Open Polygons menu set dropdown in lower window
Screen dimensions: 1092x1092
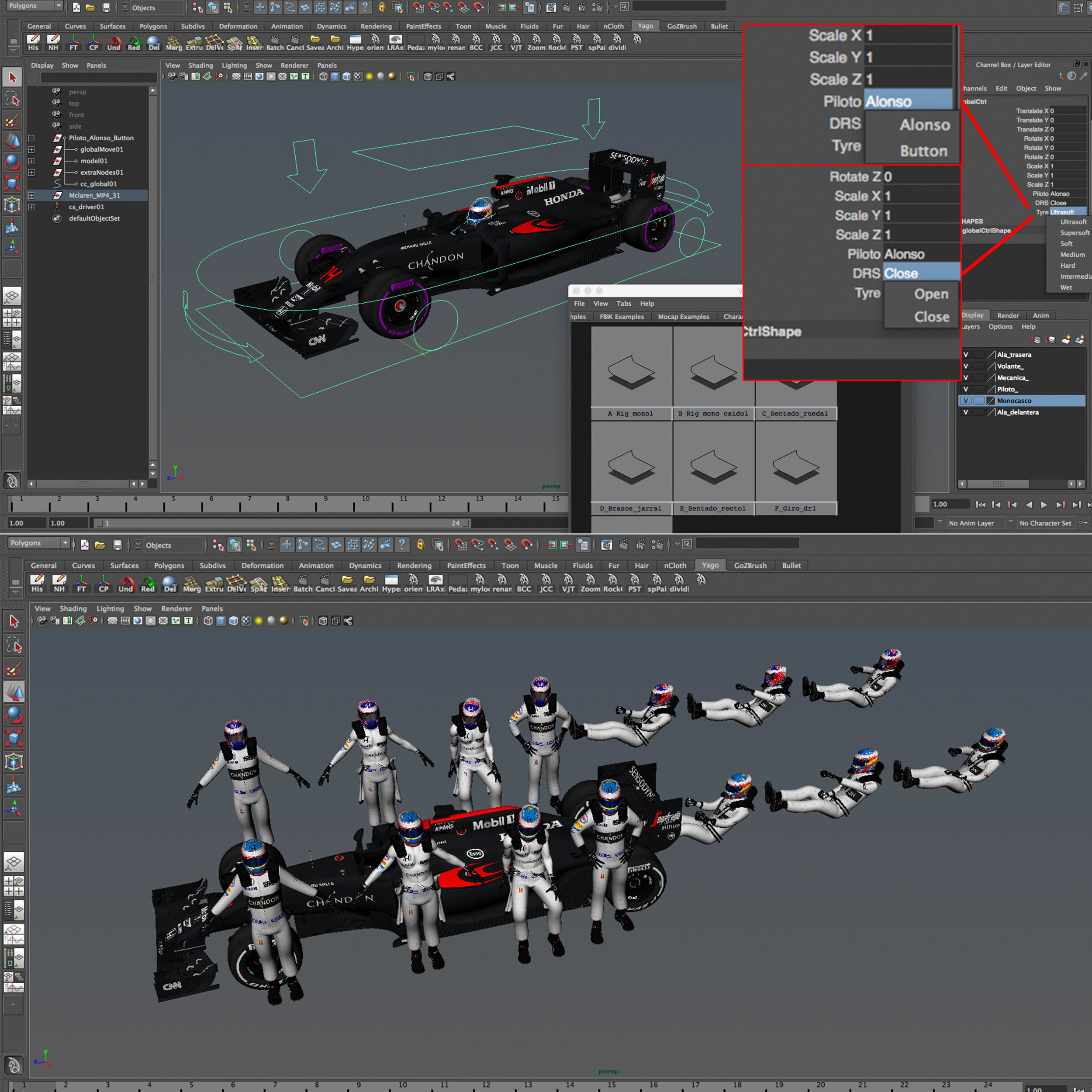[38, 543]
